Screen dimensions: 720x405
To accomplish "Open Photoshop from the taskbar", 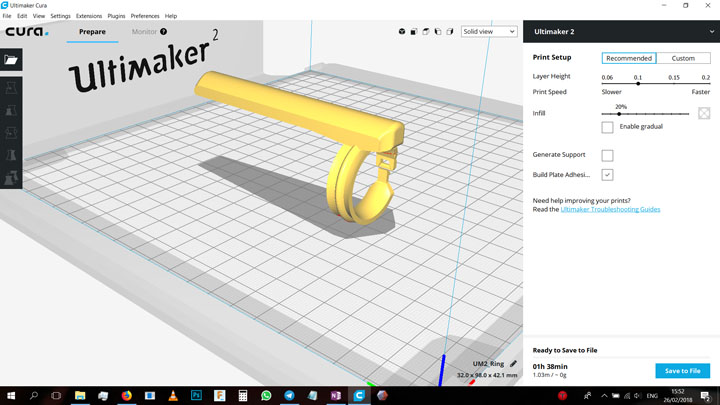I will pos(196,395).
